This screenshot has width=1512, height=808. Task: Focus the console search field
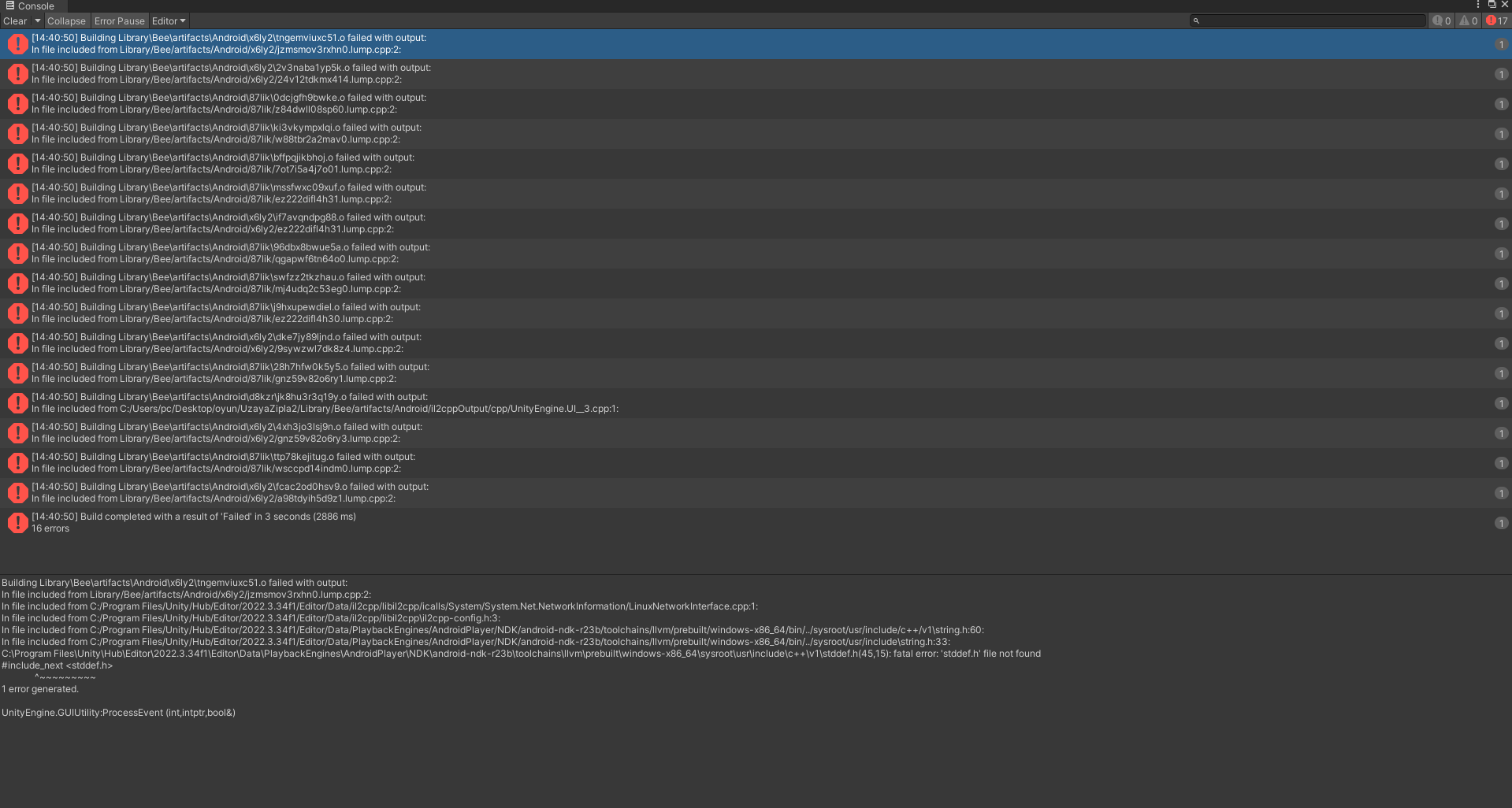pos(1308,21)
